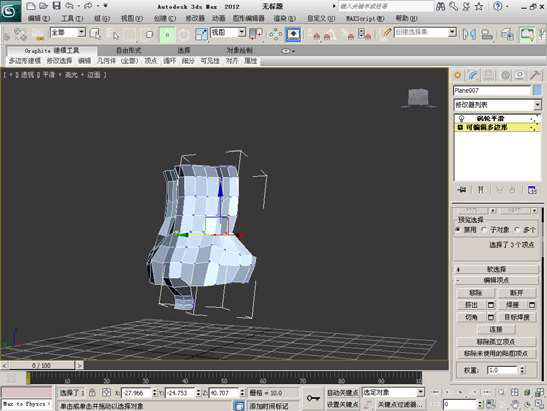The width and height of the screenshot is (547, 411).
Task: Open the 工具(T) menu
Action: tap(72, 18)
